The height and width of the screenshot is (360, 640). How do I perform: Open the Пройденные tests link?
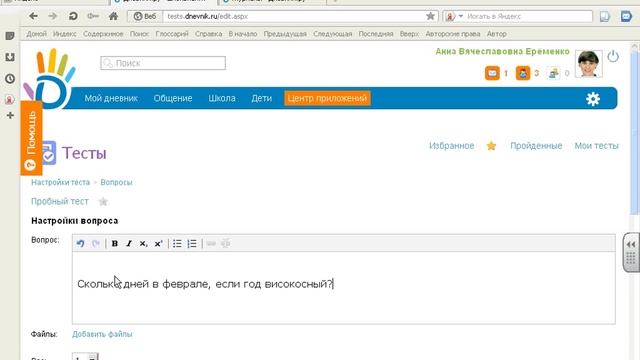coord(536,146)
